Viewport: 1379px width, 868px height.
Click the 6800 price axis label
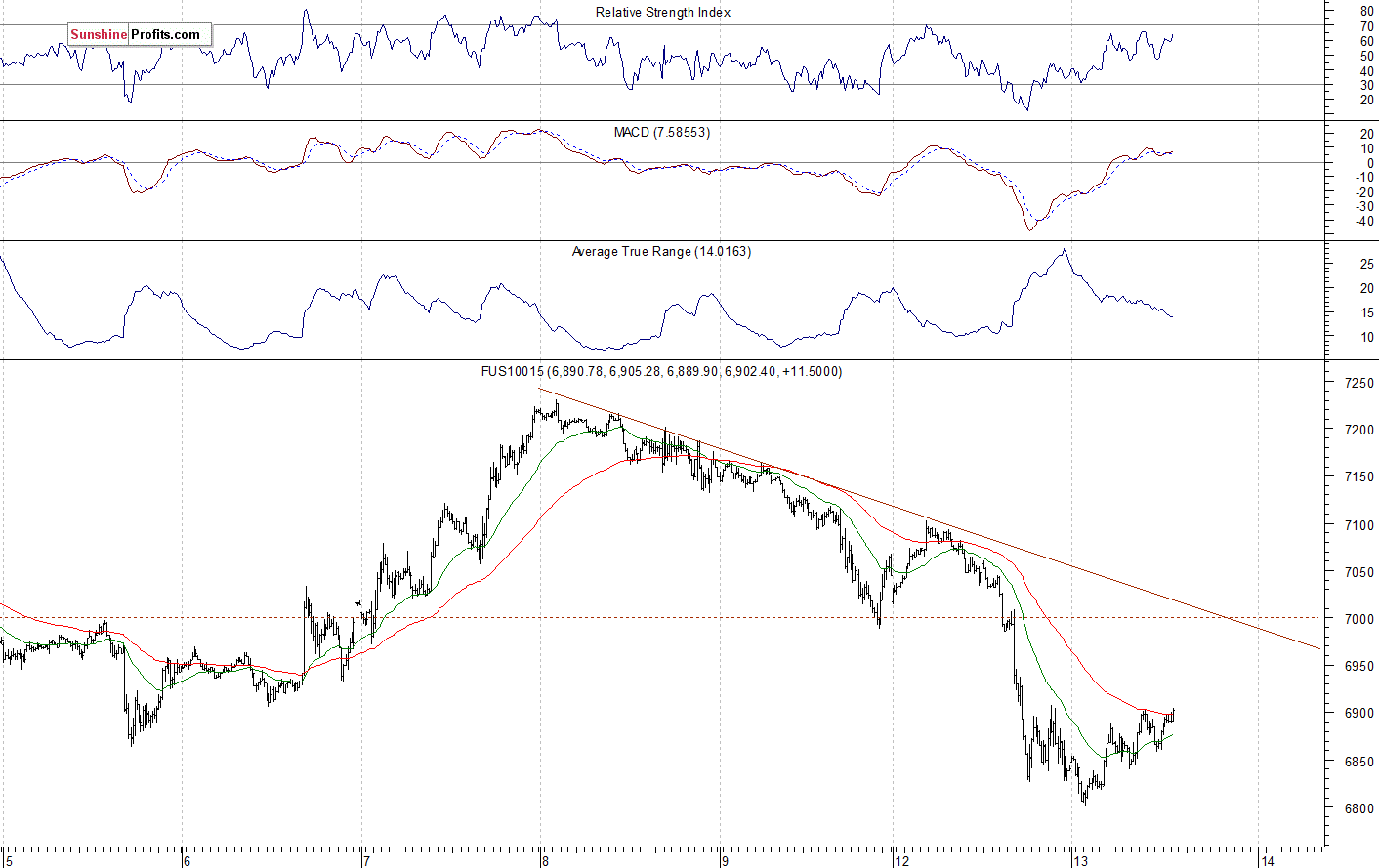coord(1359,809)
